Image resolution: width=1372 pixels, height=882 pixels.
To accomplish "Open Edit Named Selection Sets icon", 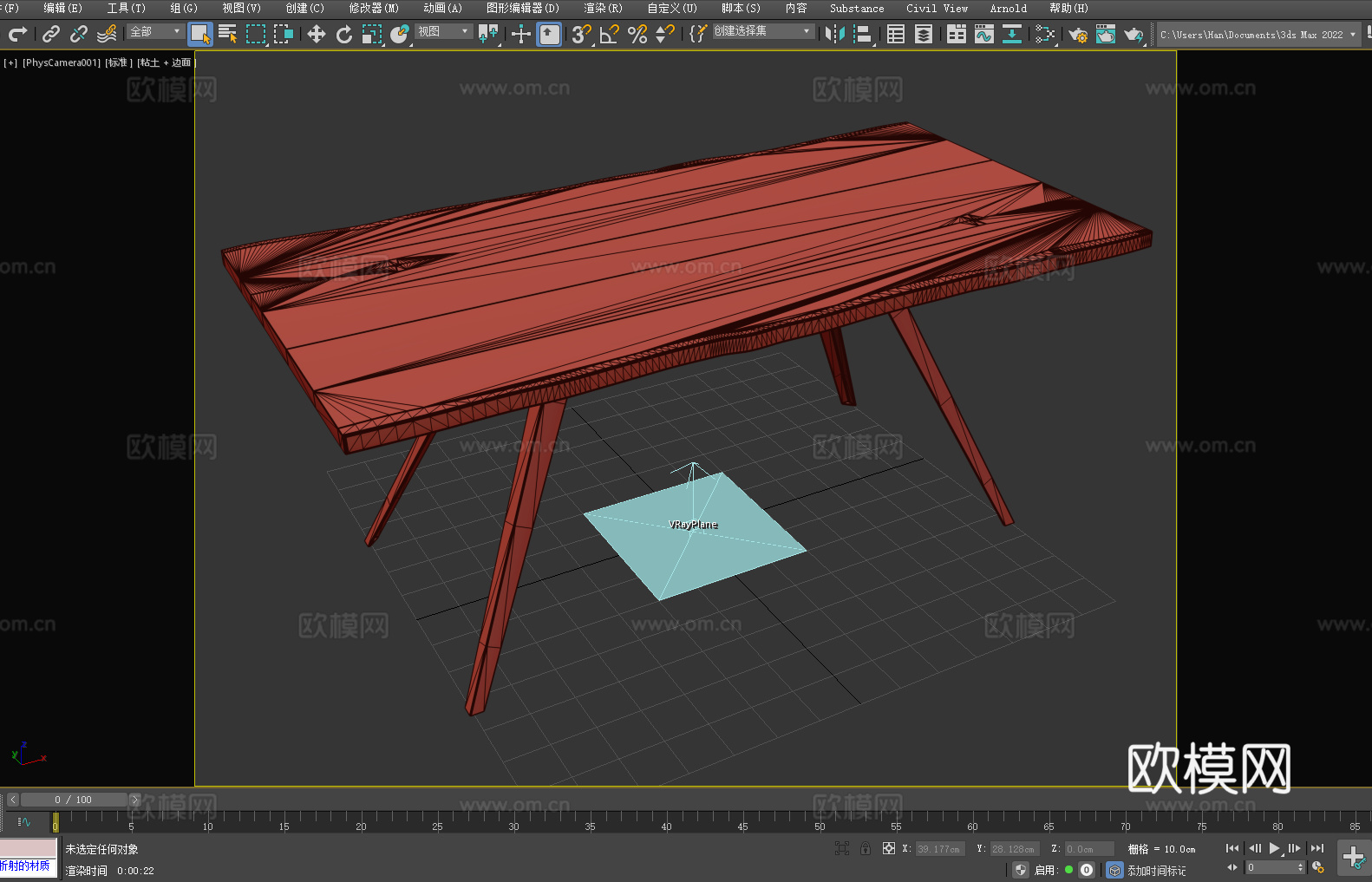I will point(698,34).
